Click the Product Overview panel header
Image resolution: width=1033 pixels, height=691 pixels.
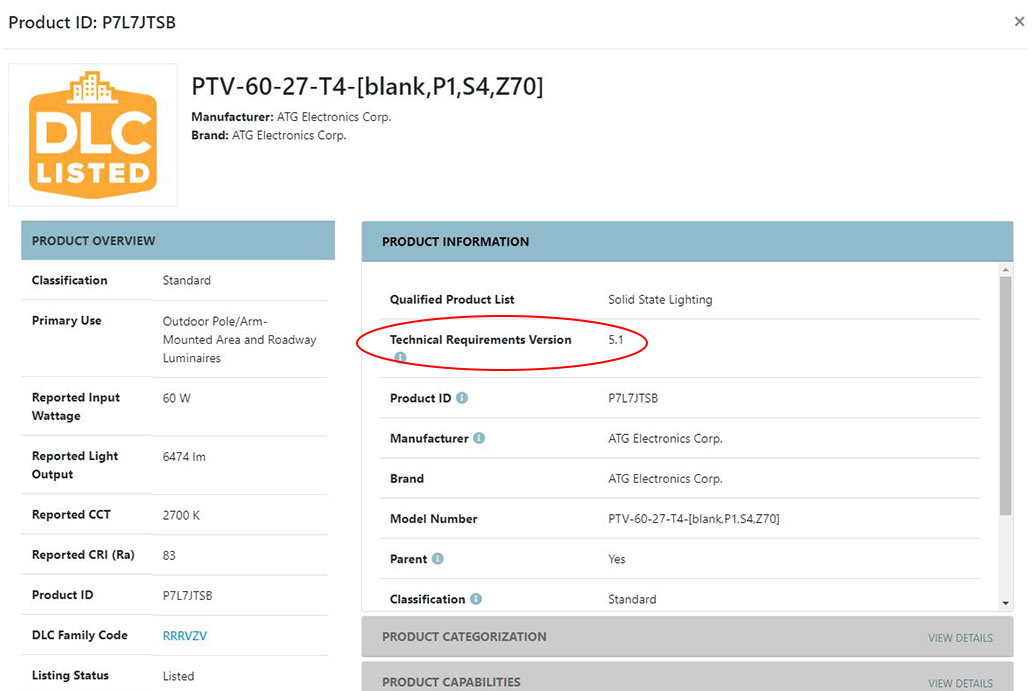coord(178,241)
